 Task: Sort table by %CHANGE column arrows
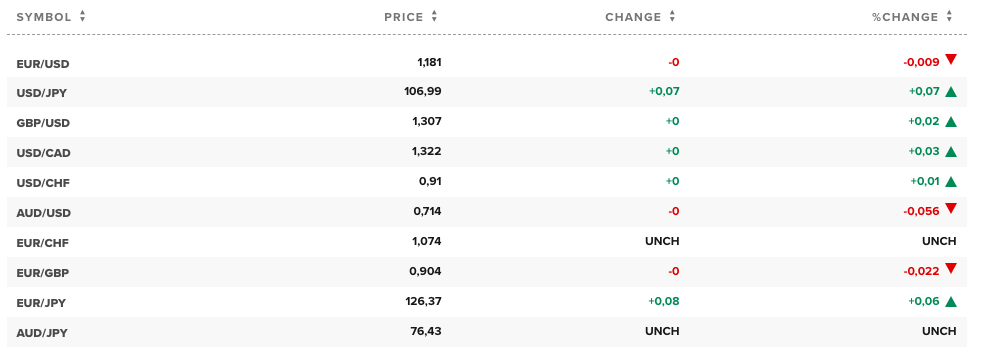[x=949, y=17]
